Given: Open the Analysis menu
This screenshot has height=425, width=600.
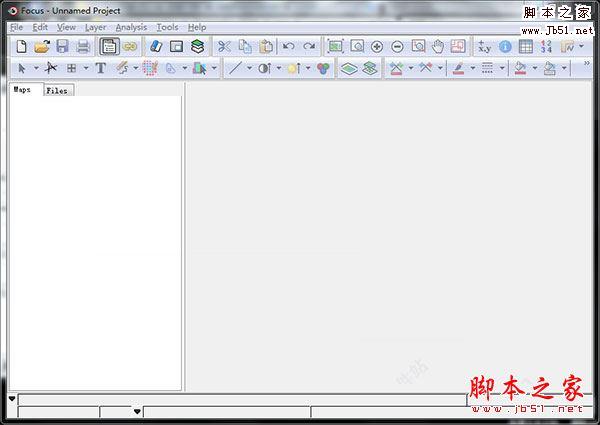Looking at the screenshot, I should click(x=131, y=27).
